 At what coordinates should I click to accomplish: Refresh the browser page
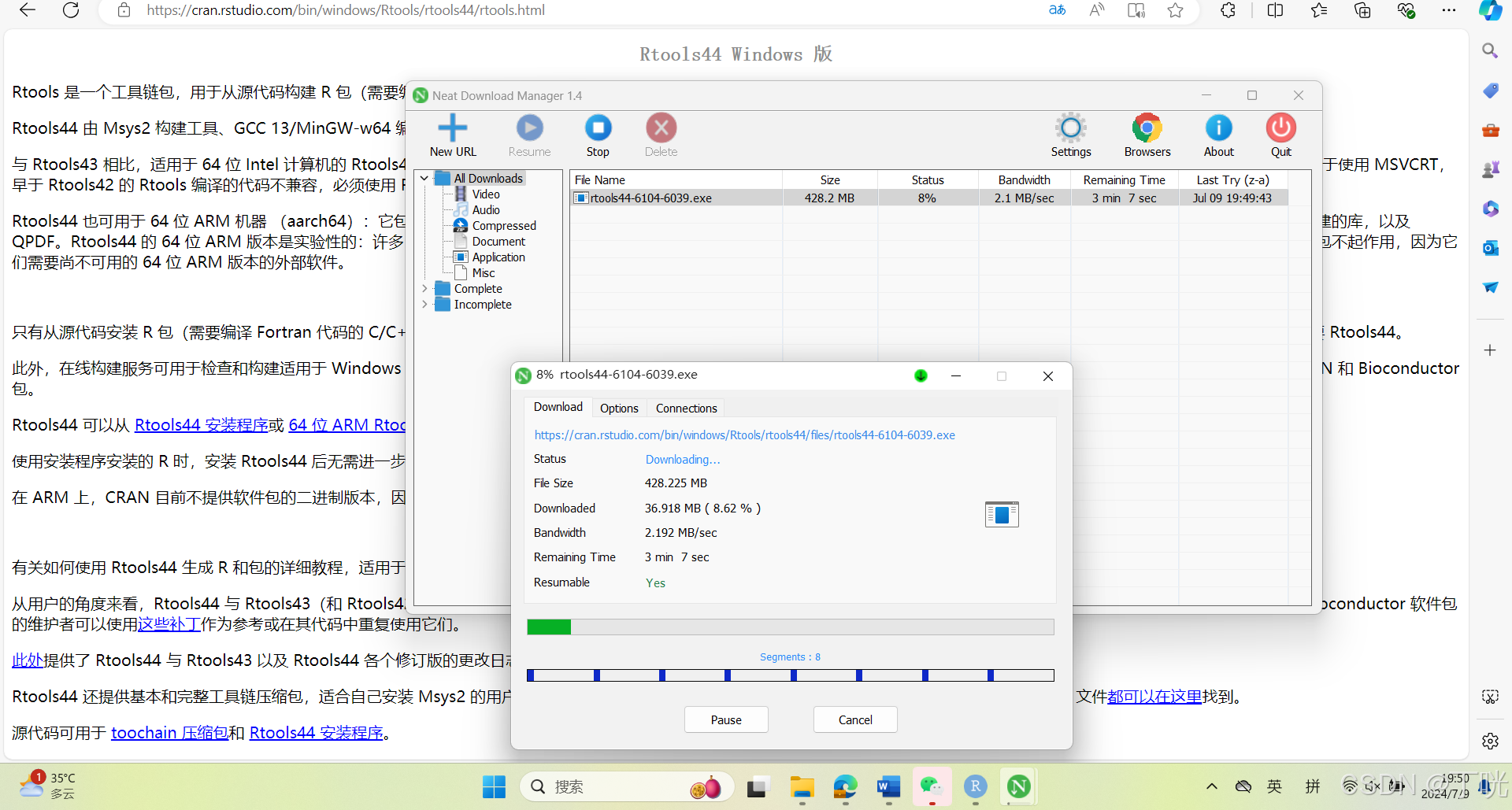tap(71, 10)
